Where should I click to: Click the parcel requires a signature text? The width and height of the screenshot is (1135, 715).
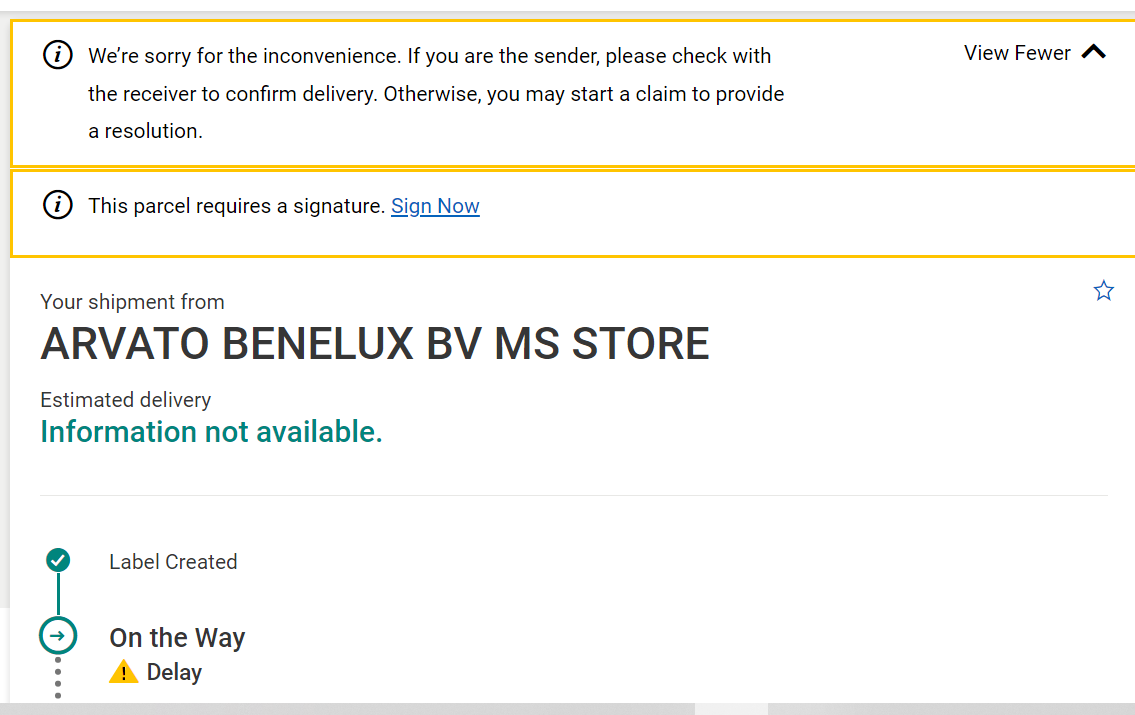pos(236,206)
